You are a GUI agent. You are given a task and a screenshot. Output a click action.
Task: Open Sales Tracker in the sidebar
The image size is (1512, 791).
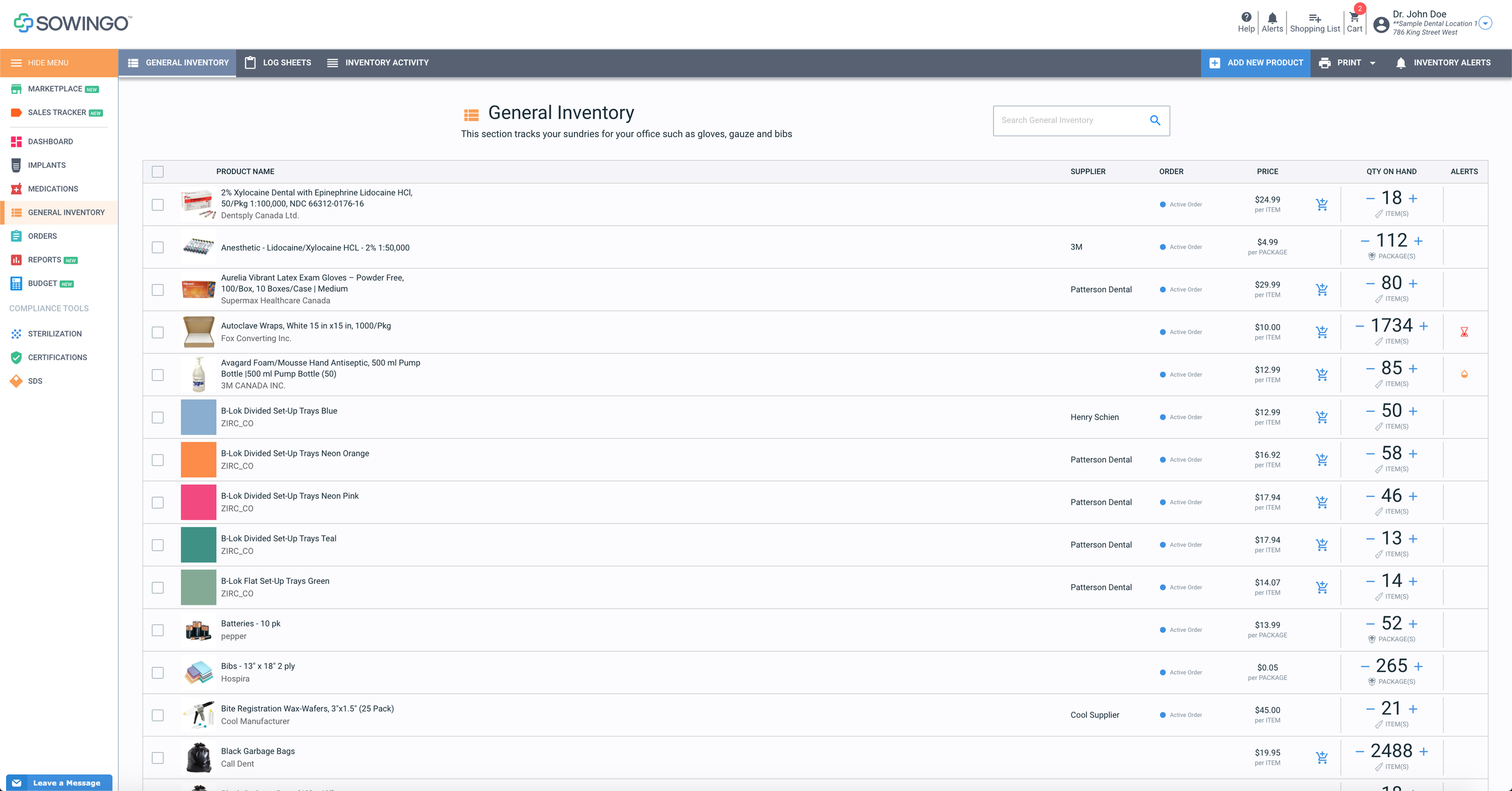coord(57,112)
